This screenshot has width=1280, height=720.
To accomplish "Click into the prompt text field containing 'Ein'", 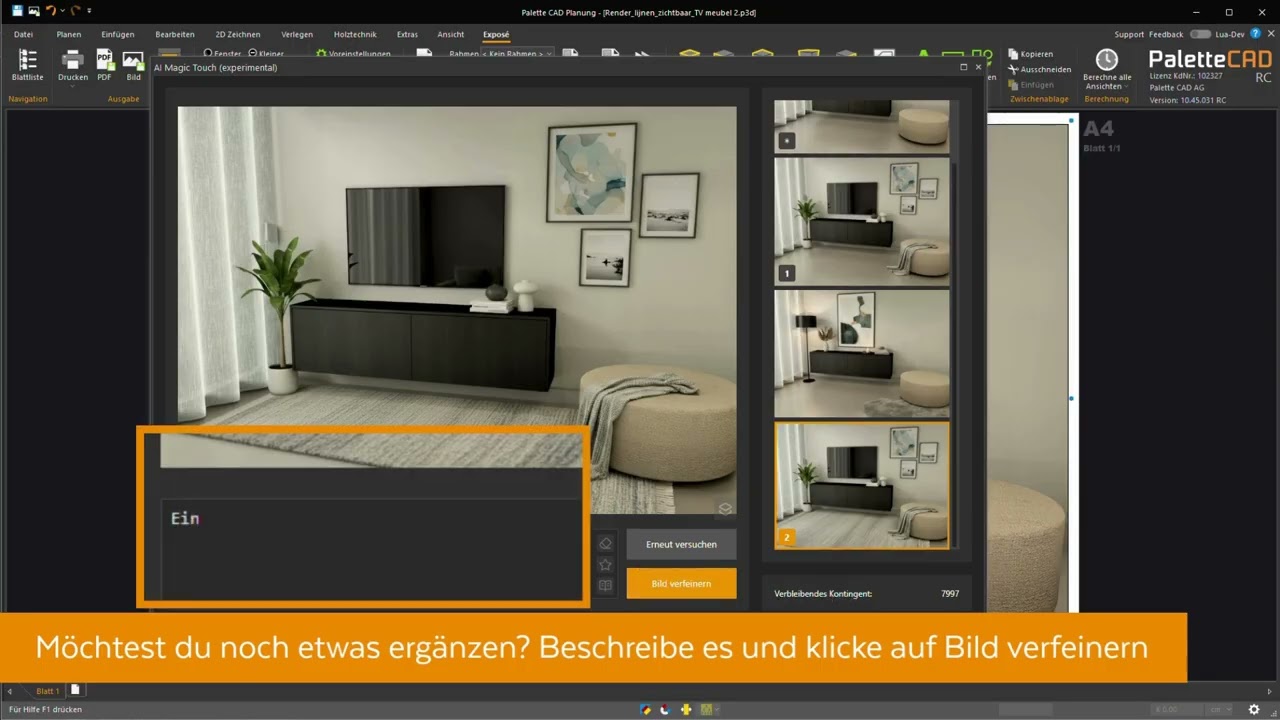I will [371, 549].
